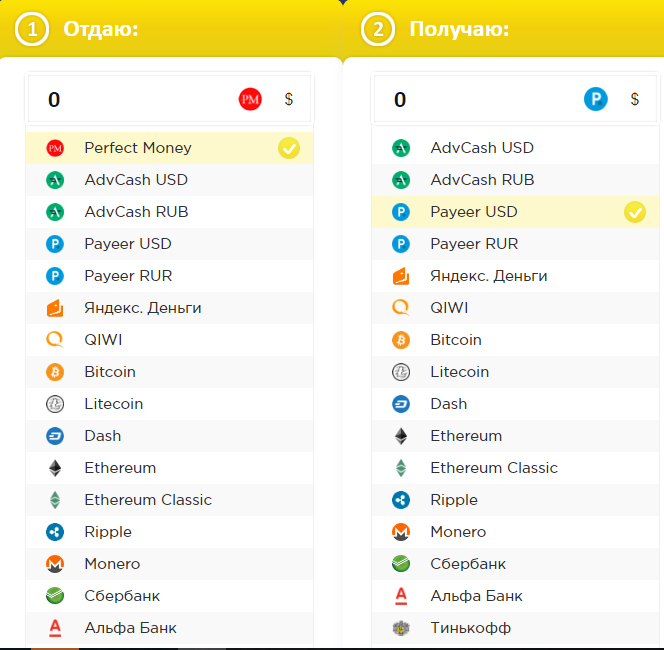Viewport: 664px width, 650px height.
Task: Click the Тинькофф crest icon in the Получаю list
Action: pos(401,628)
